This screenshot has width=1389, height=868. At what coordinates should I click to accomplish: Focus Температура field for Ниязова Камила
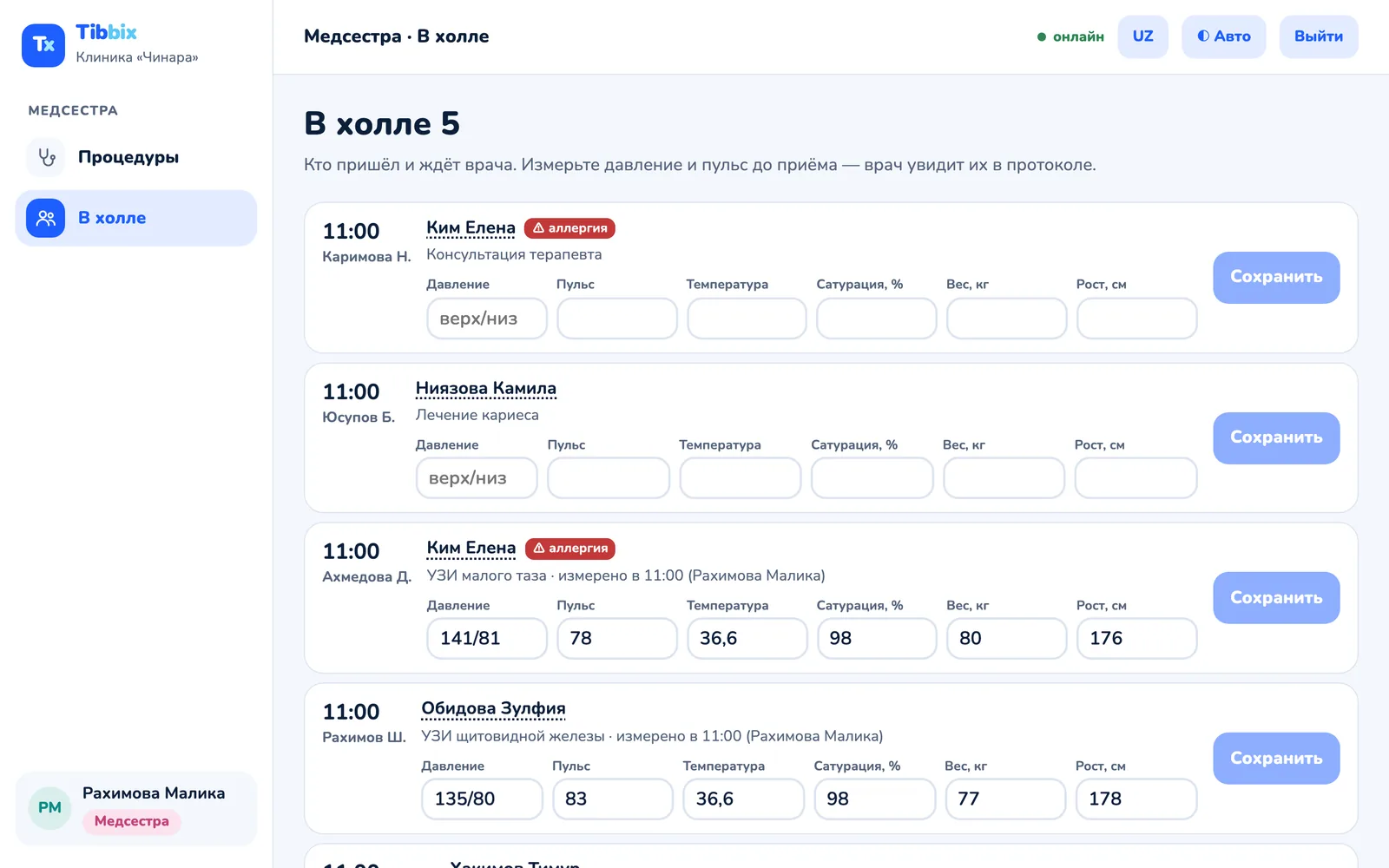[741, 478]
